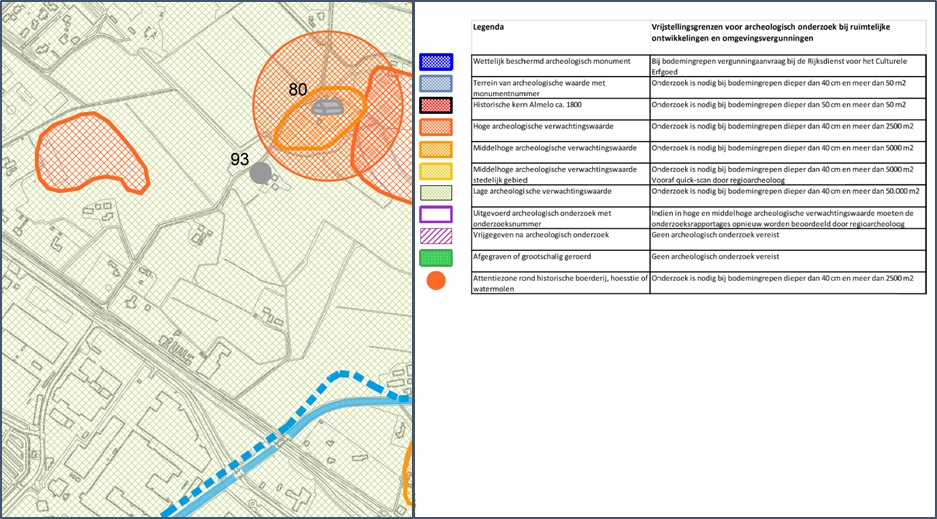This screenshot has height=519, width=937.
Task: Click the '50.000 m2' research threshold cell
Action: [x=788, y=196]
